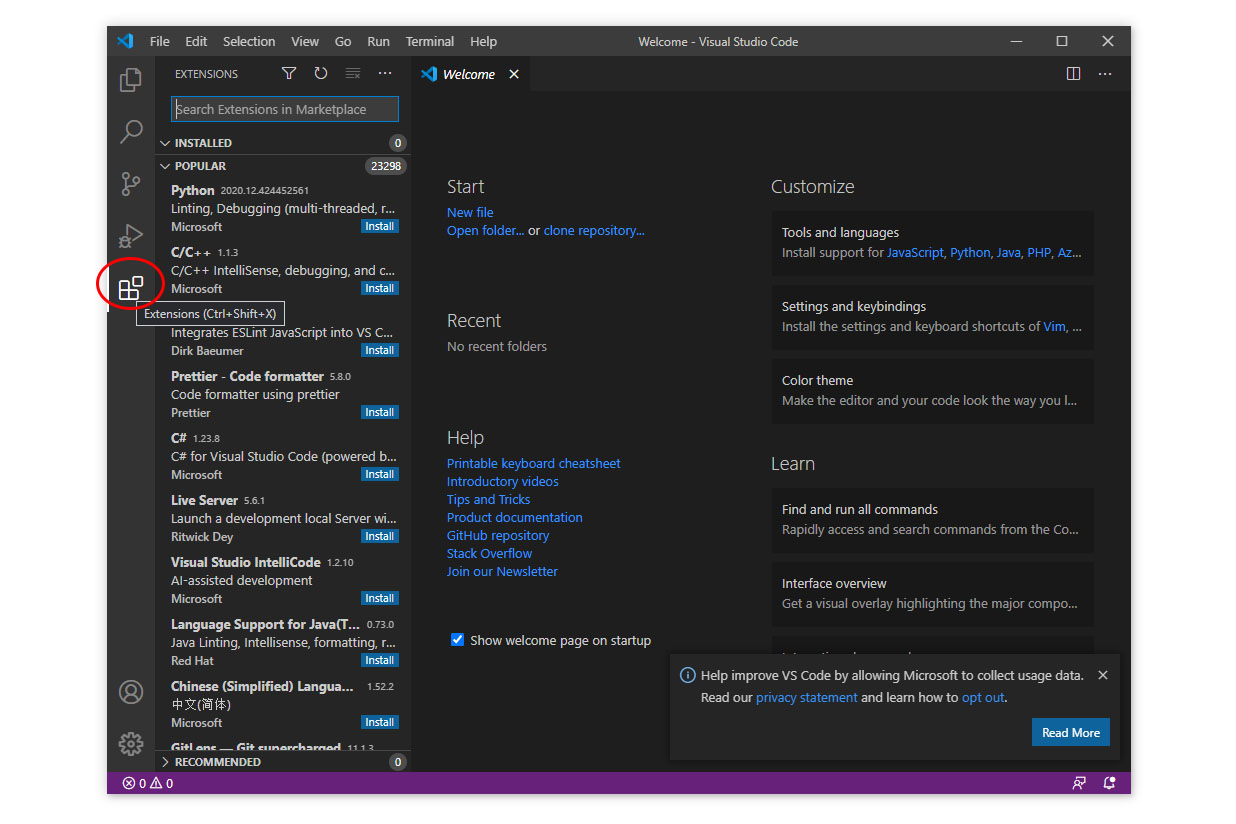Split the editor to the right
Image resolution: width=1236 pixels, height=824 pixels.
click(x=1073, y=74)
